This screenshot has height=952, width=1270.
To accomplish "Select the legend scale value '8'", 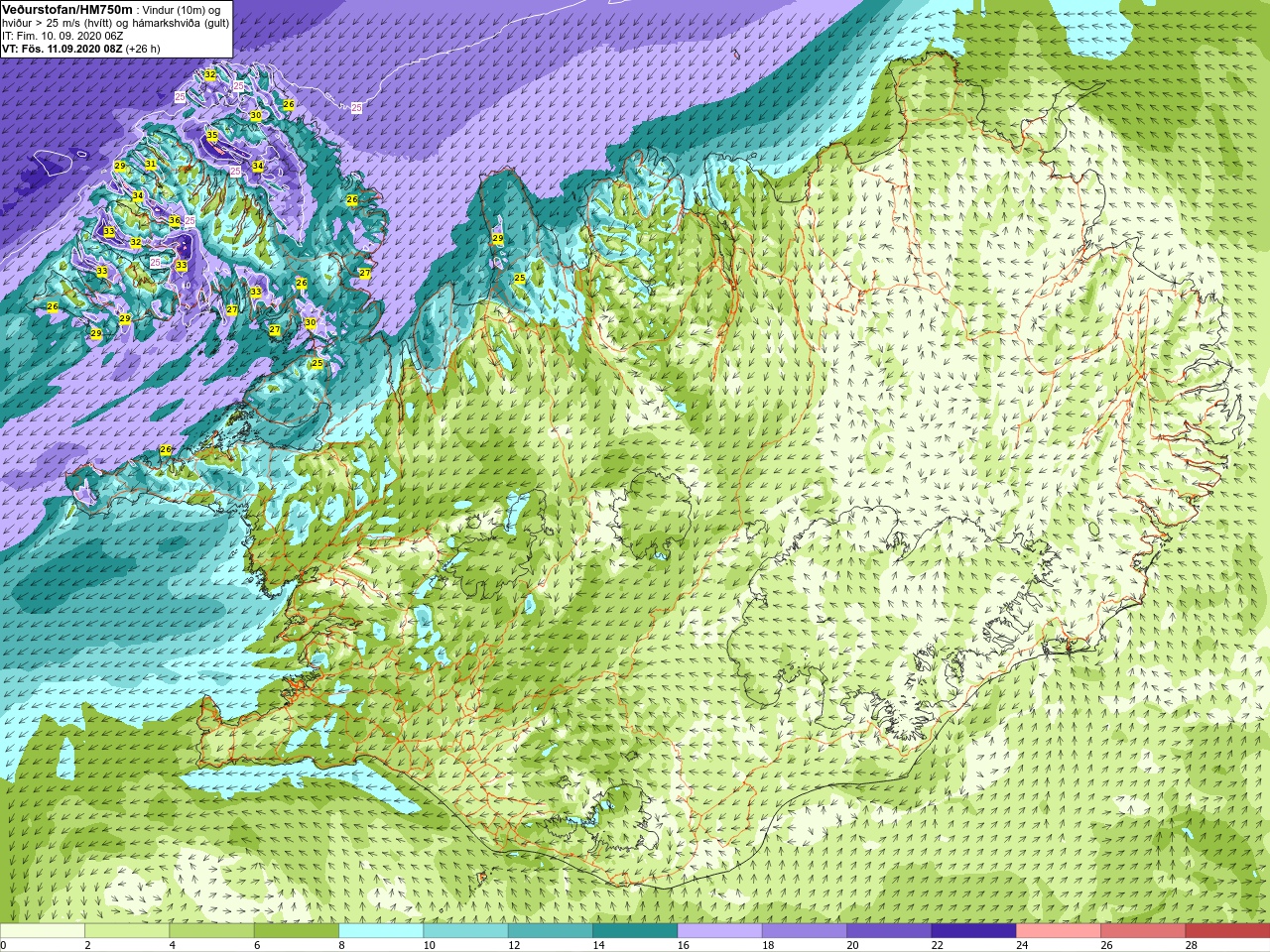I will [x=342, y=945].
